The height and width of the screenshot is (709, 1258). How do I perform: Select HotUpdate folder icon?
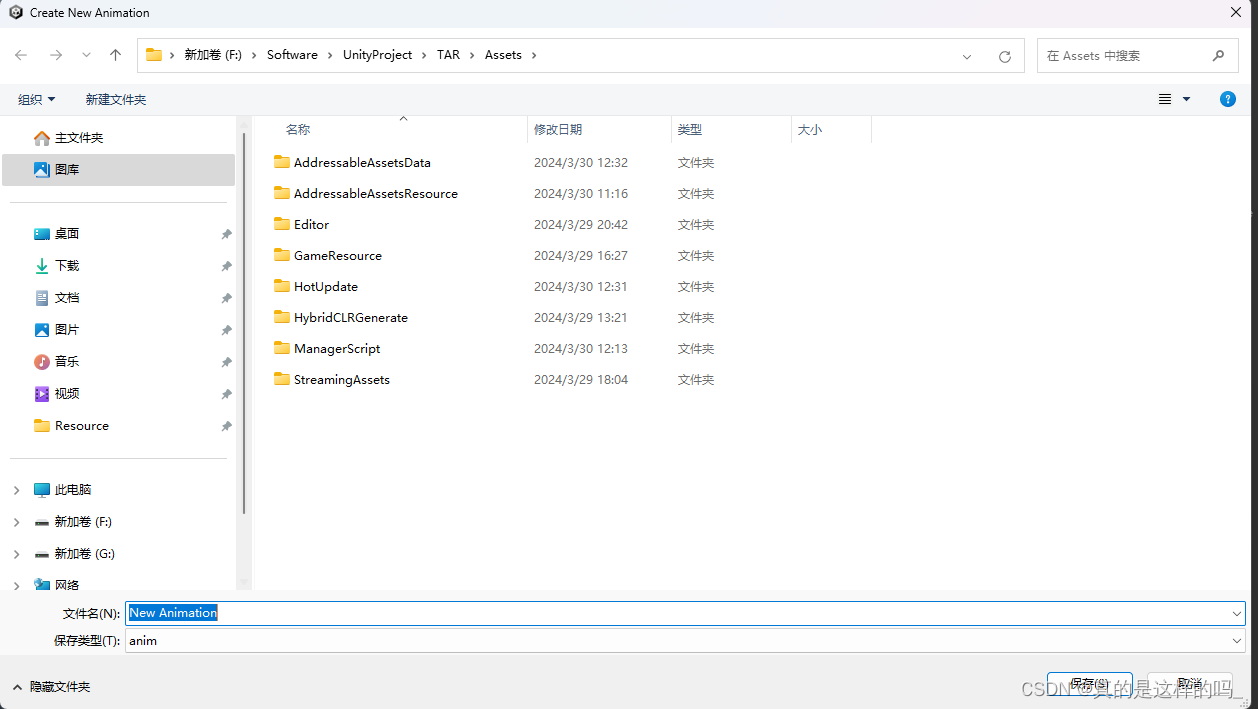pyautogui.click(x=282, y=286)
